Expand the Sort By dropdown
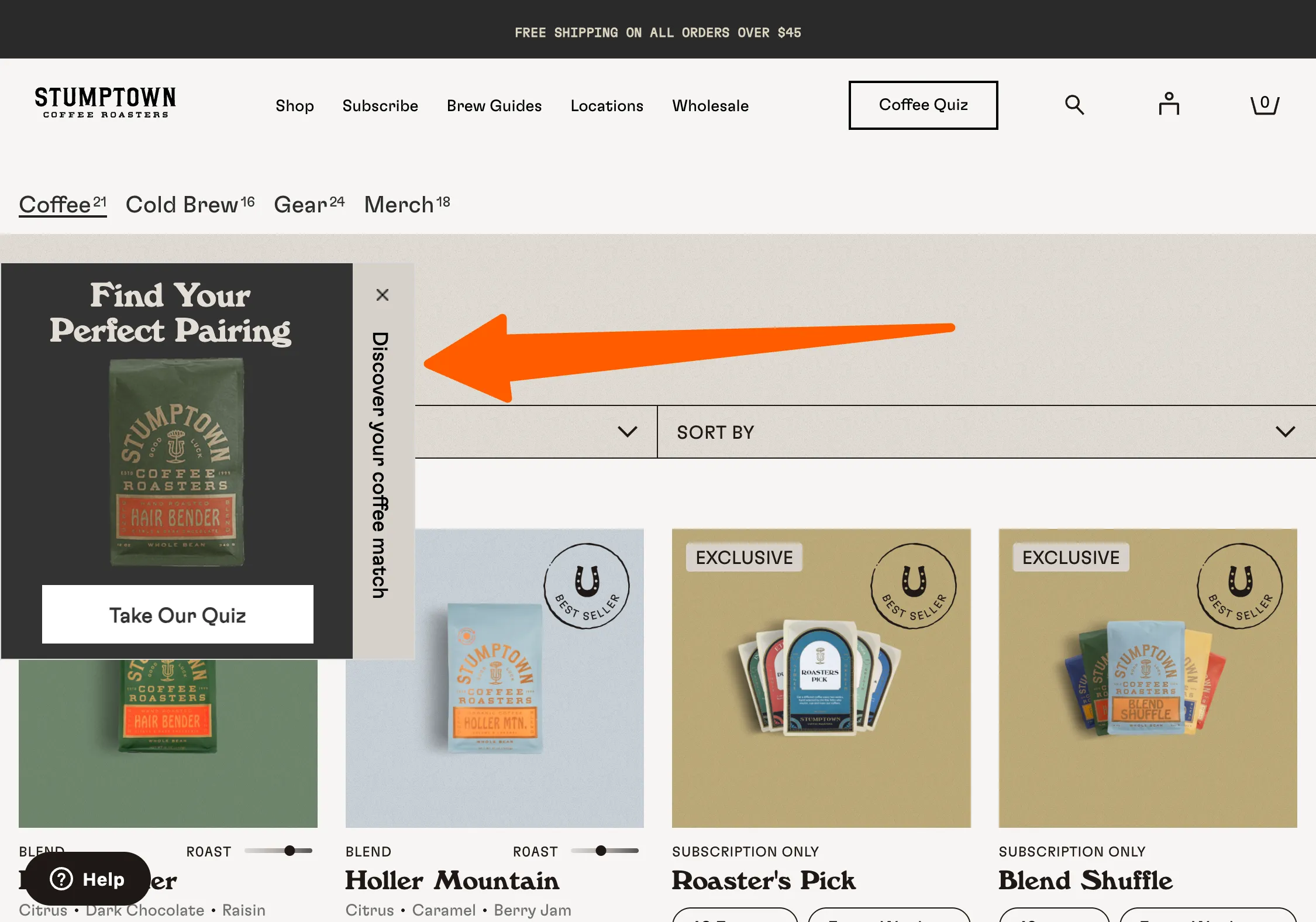 click(x=986, y=432)
